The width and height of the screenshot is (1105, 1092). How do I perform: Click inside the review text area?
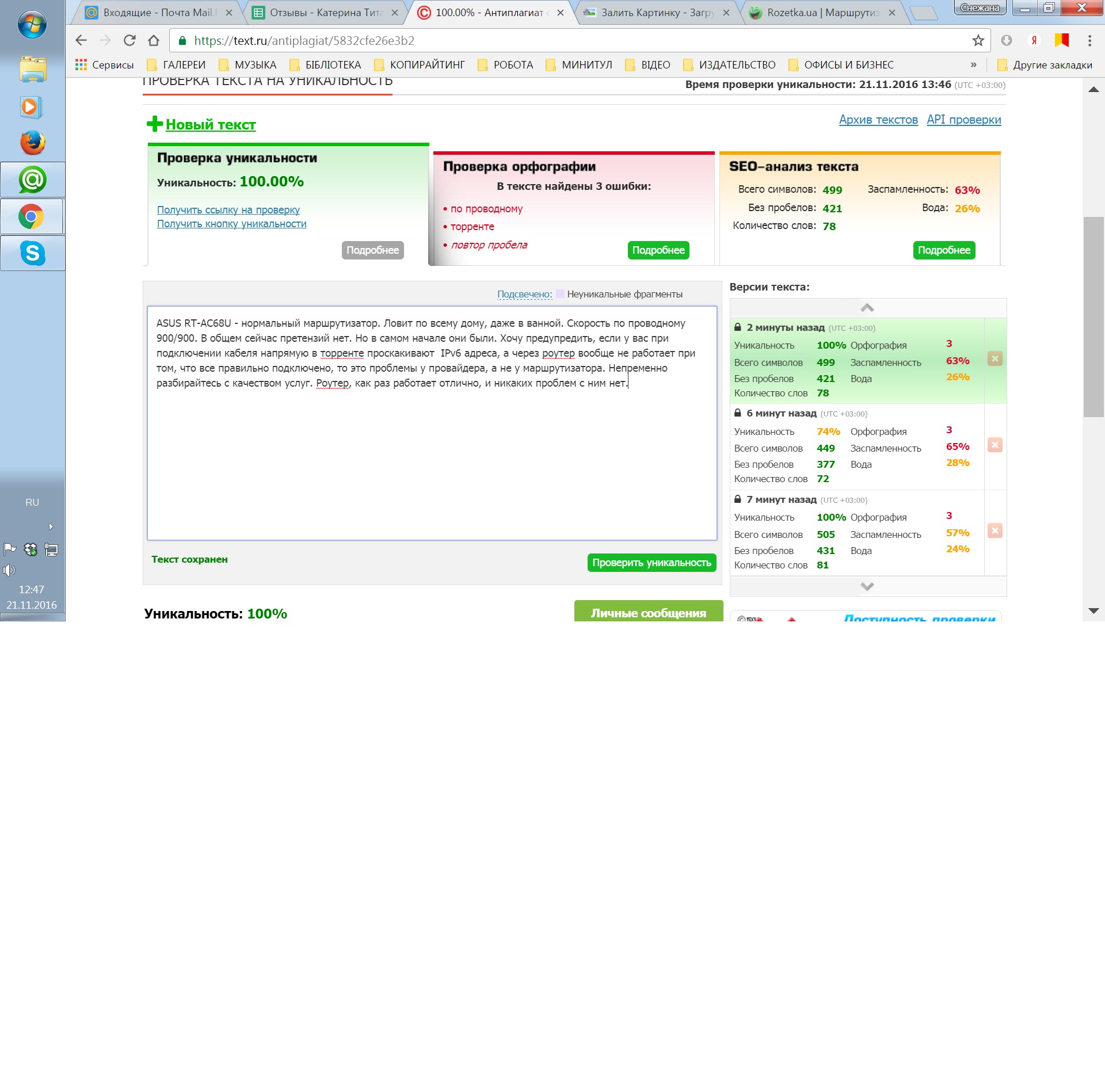(432, 460)
